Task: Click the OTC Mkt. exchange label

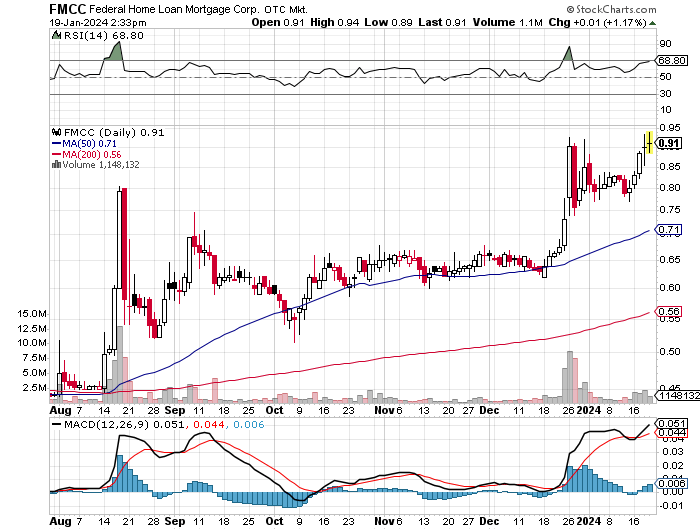Action: point(286,9)
